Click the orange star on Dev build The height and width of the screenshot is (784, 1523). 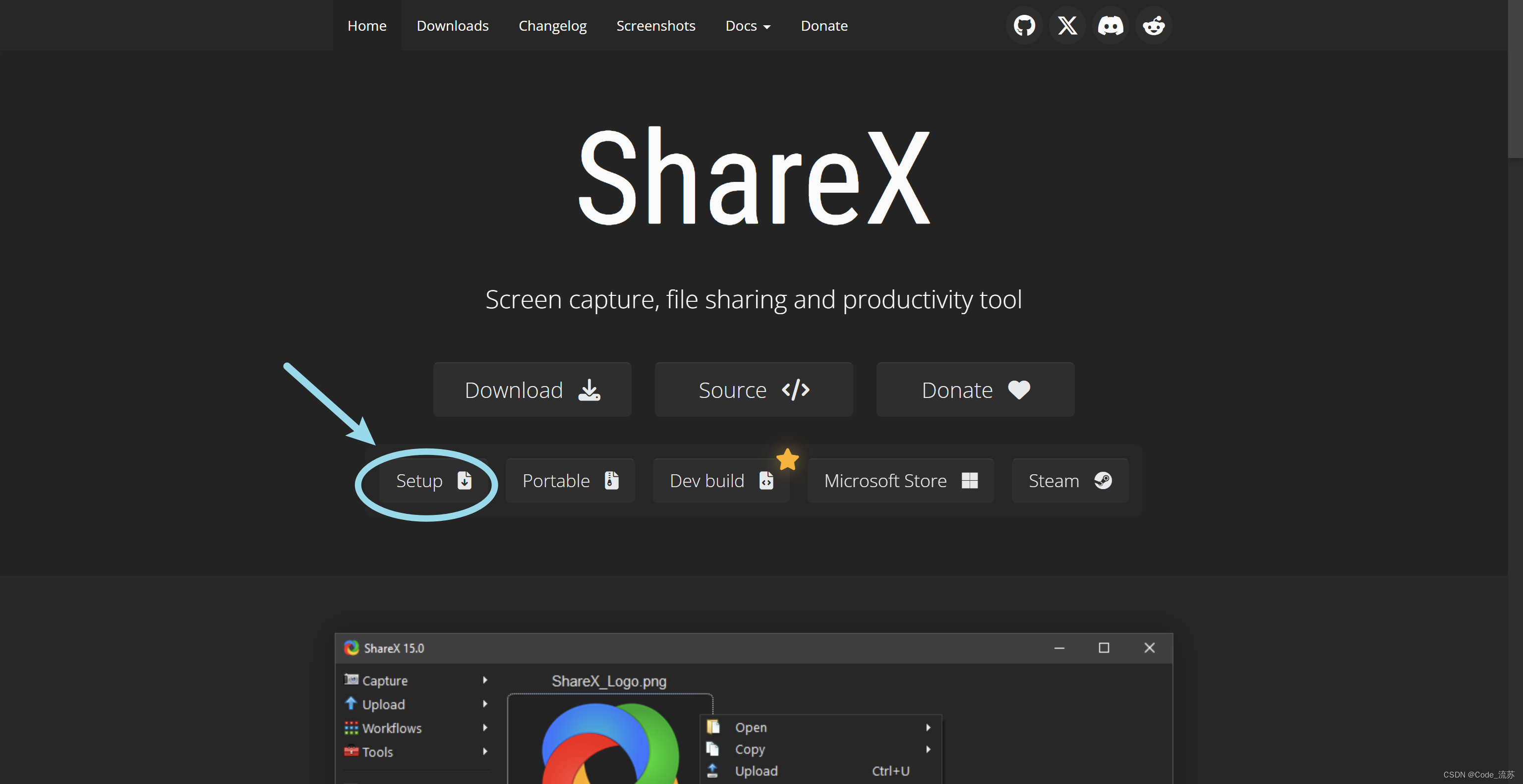787,459
